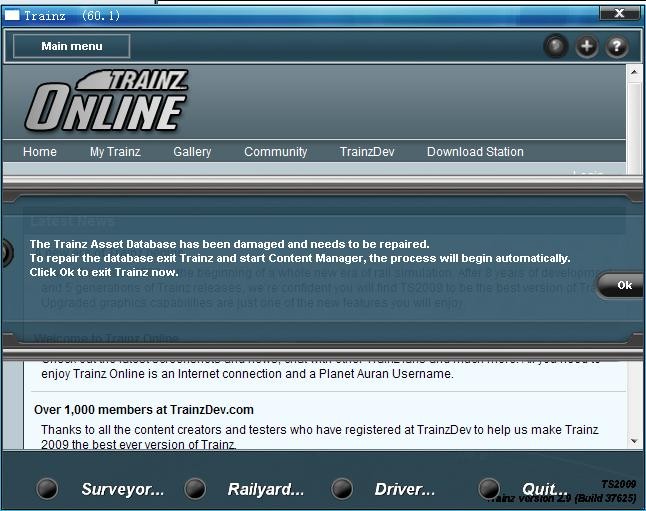Image resolution: width=646 pixels, height=511 pixels.
Task: Open the Download Station page
Action: [475, 152]
